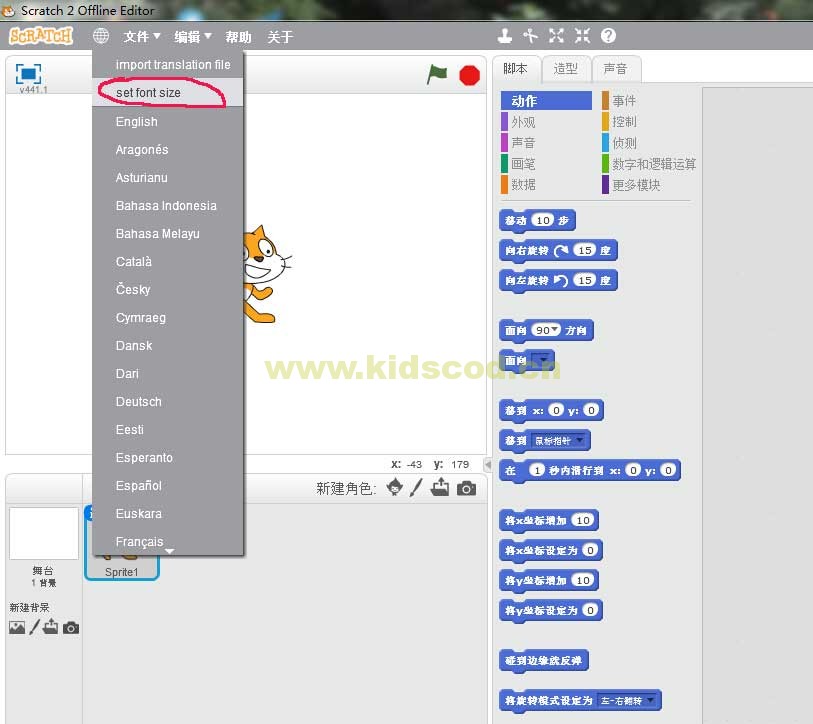
Task: Select the grow sprite tool
Action: (x=555, y=35)
